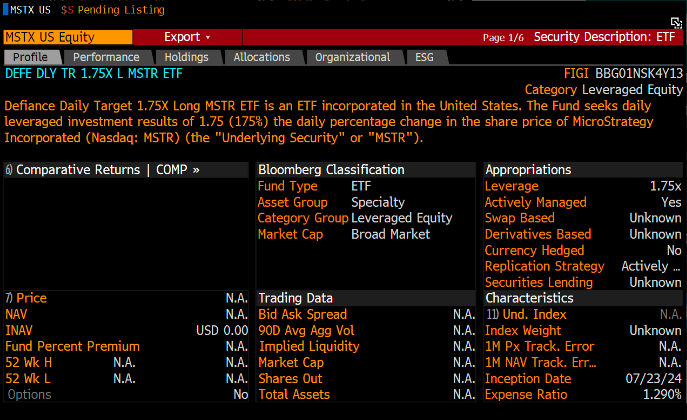Click the Leverage 1.75x value
This screenshot has width=687, height=420.
click(664, 186)
